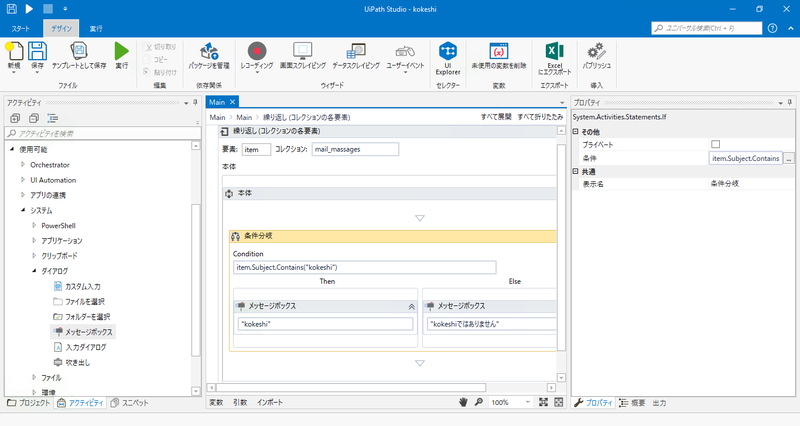Select メッセージボックス in activities tree
Viewport: 800px width, 426px height.
coord(83,332)
